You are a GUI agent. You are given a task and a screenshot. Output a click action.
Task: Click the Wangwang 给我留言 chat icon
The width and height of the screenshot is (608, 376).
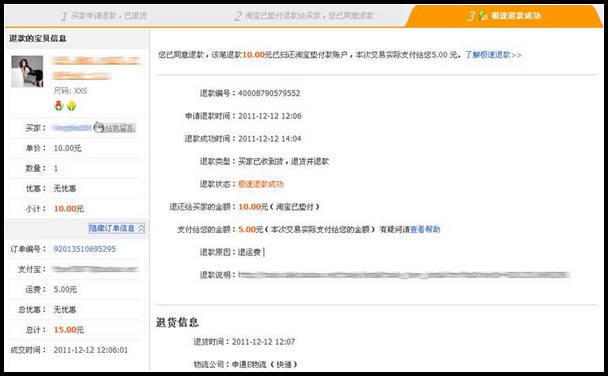(x=114, y=128)
